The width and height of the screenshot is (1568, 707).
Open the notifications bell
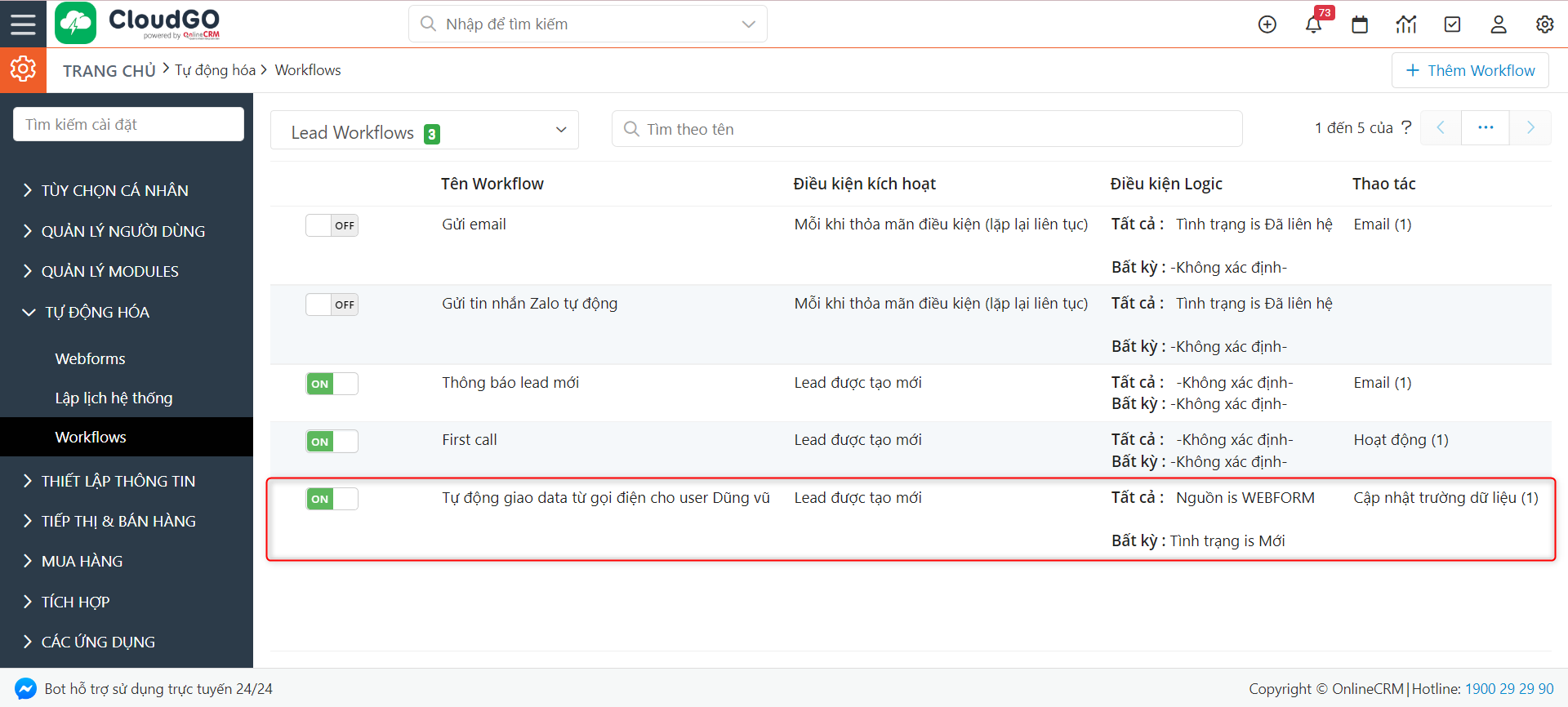[x=1313, y=24]
